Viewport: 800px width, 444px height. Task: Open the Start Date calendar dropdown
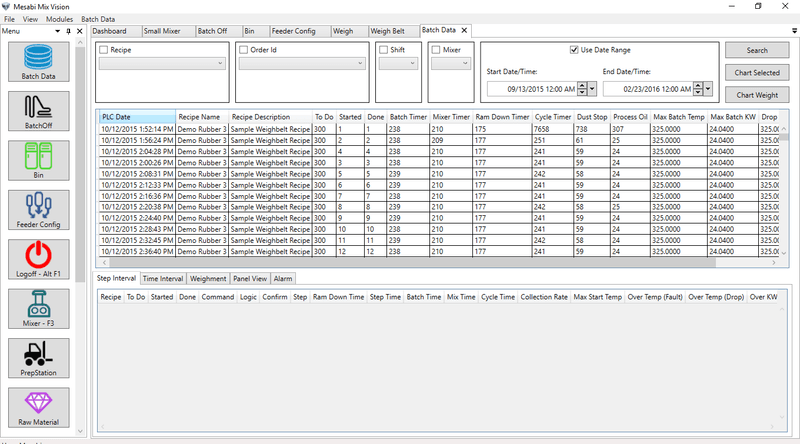click(592, 89)
